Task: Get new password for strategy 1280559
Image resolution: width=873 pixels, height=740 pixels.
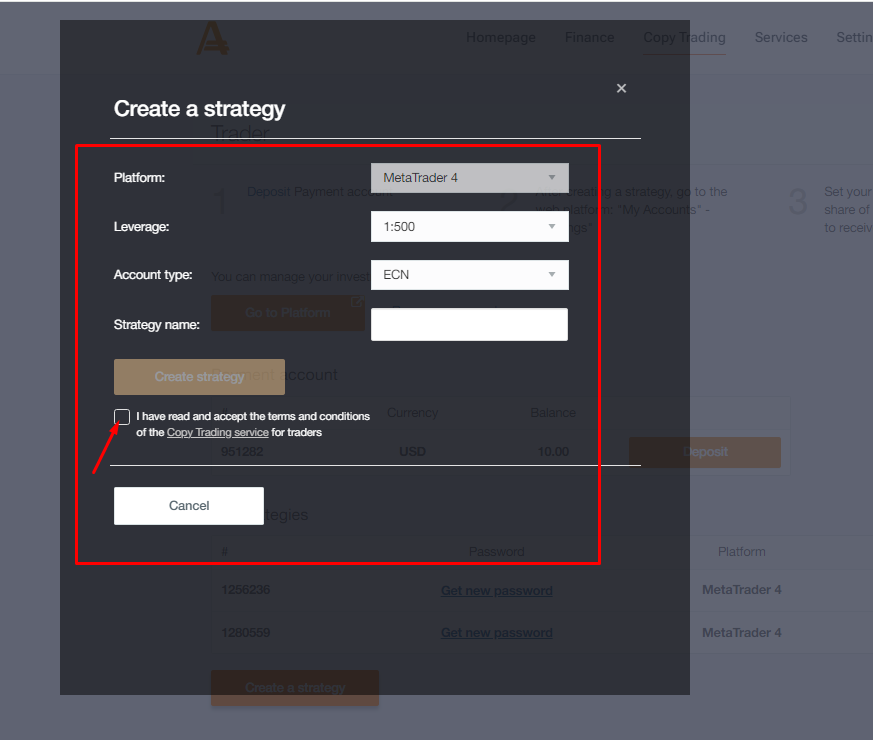Action: [x=496, y=633]
